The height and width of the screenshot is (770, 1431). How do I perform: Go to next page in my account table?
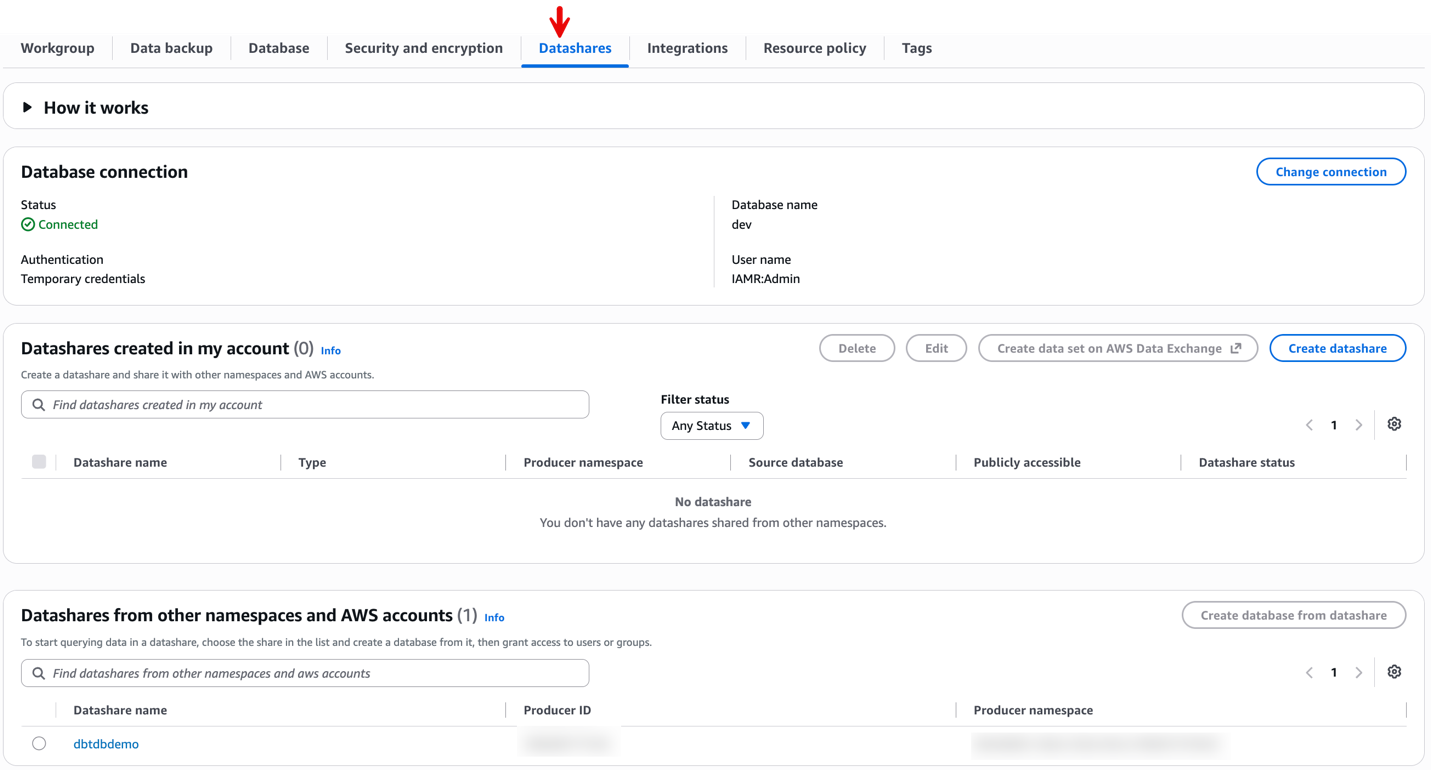[1359, 425]
